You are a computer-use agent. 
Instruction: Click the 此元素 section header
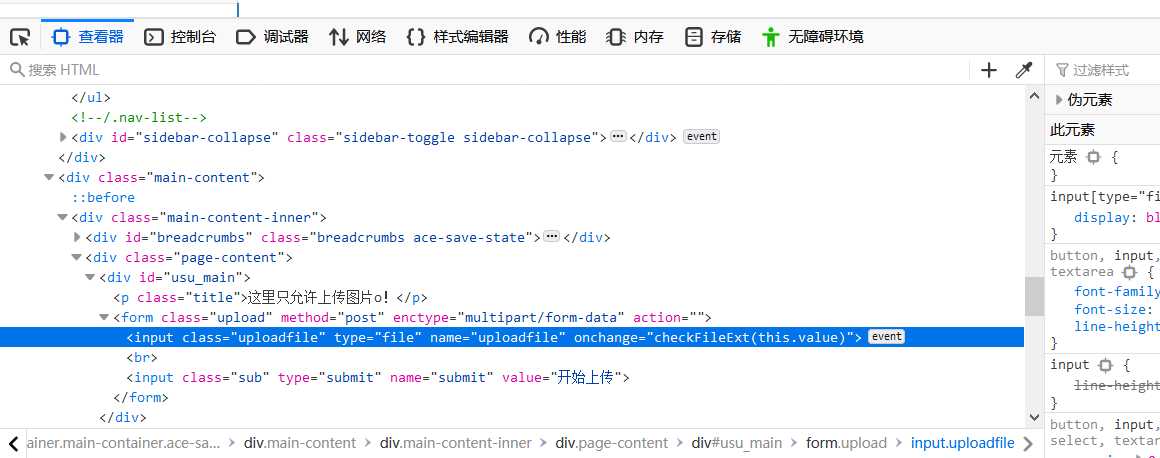pos(1102,130)
